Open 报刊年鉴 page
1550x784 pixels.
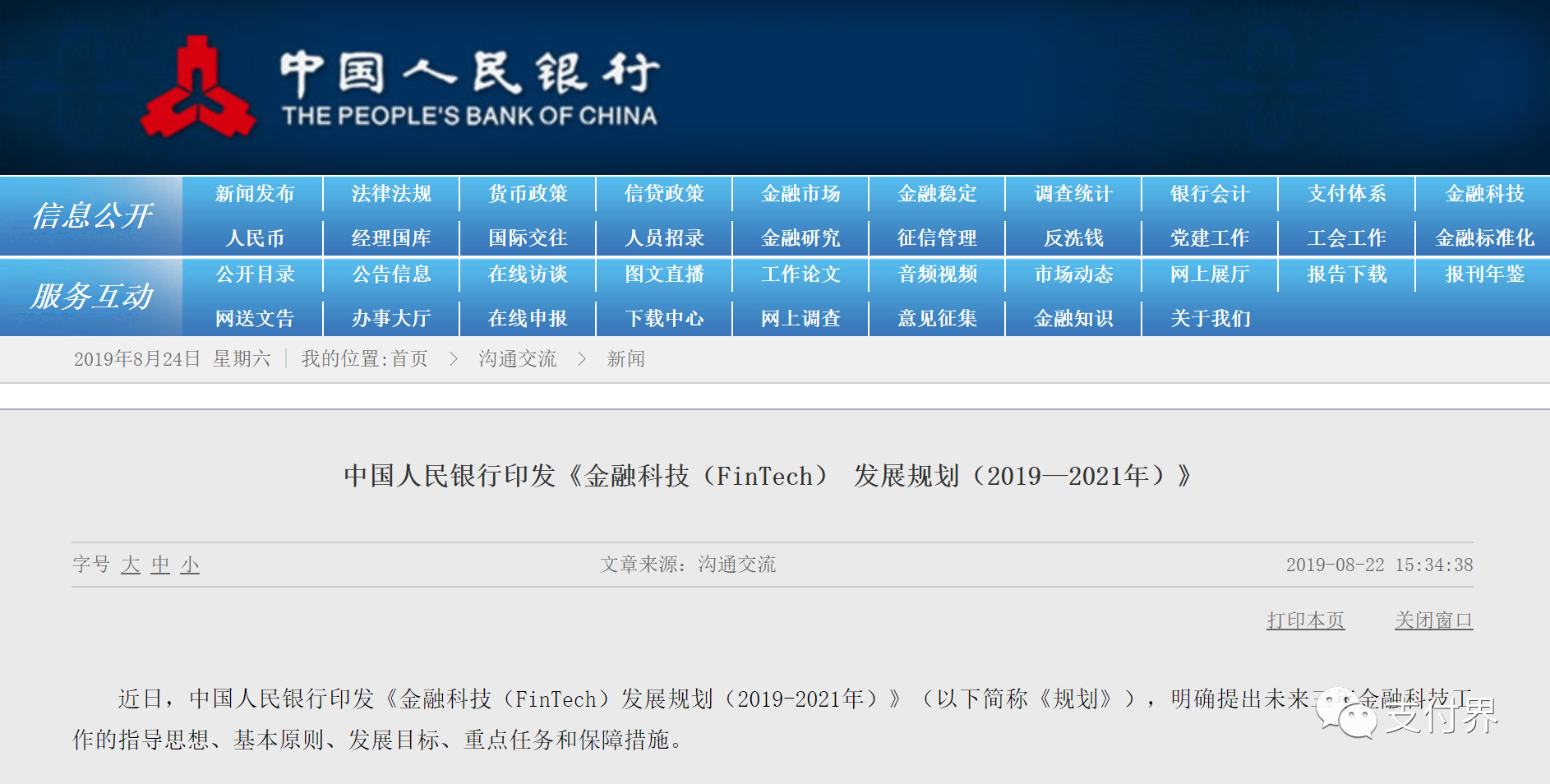(x=1484, y=274)
